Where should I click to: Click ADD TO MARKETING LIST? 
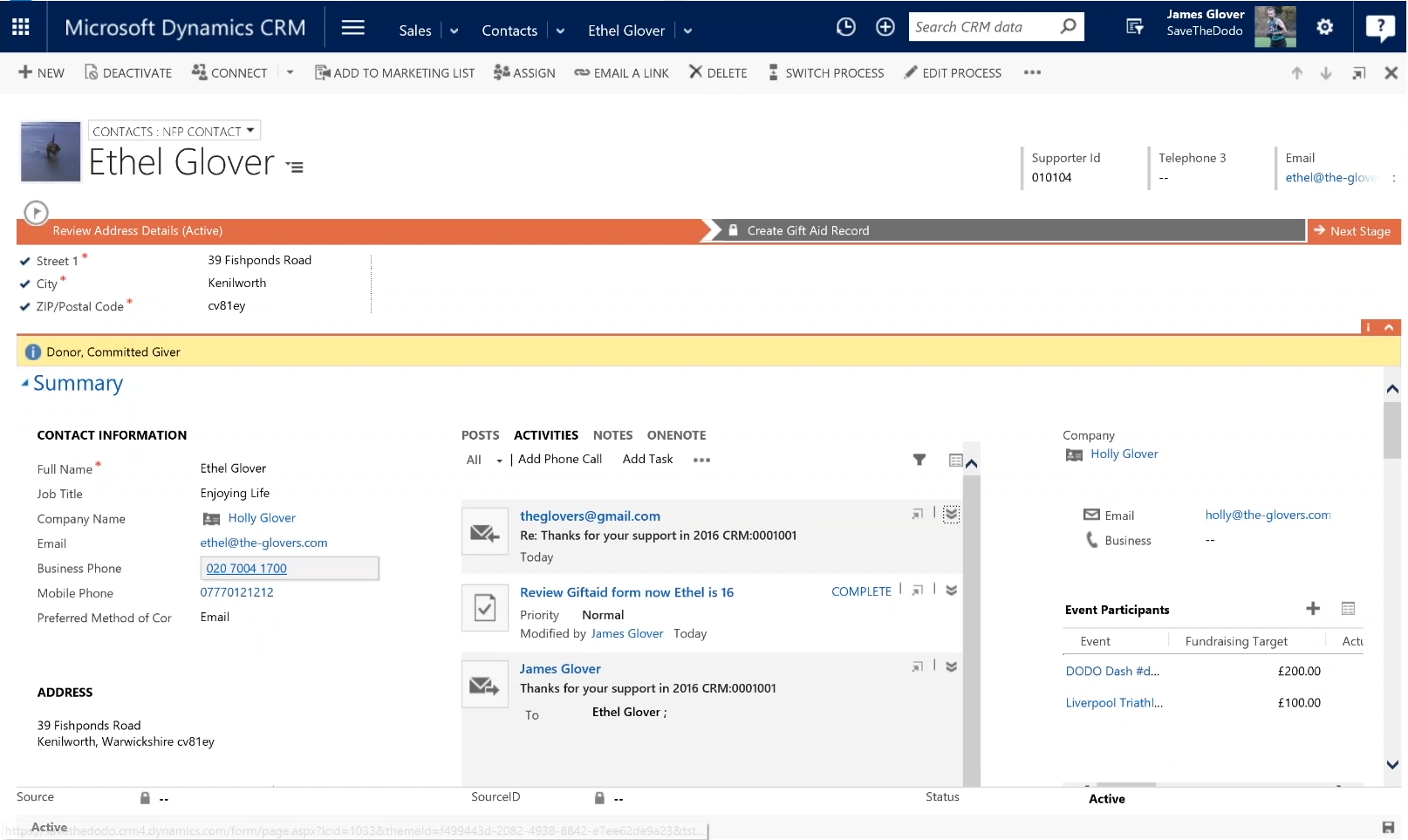pos(394,72)
